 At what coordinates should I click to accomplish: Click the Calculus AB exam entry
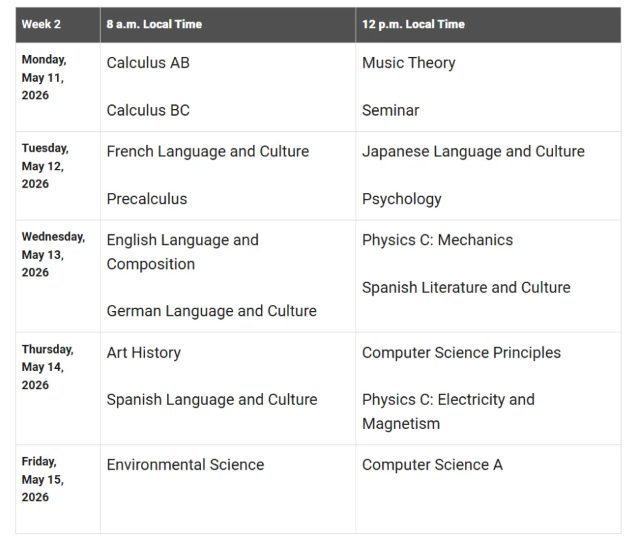tap(148, 63)
